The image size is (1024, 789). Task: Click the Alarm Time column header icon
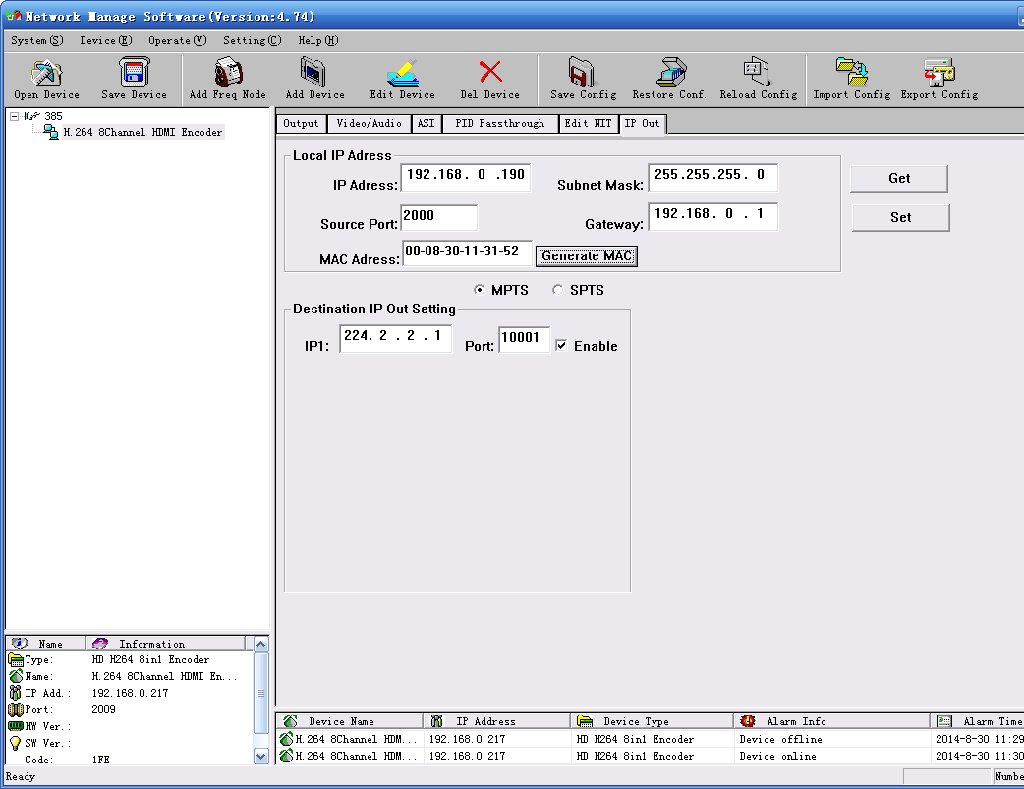coord(944,721)
